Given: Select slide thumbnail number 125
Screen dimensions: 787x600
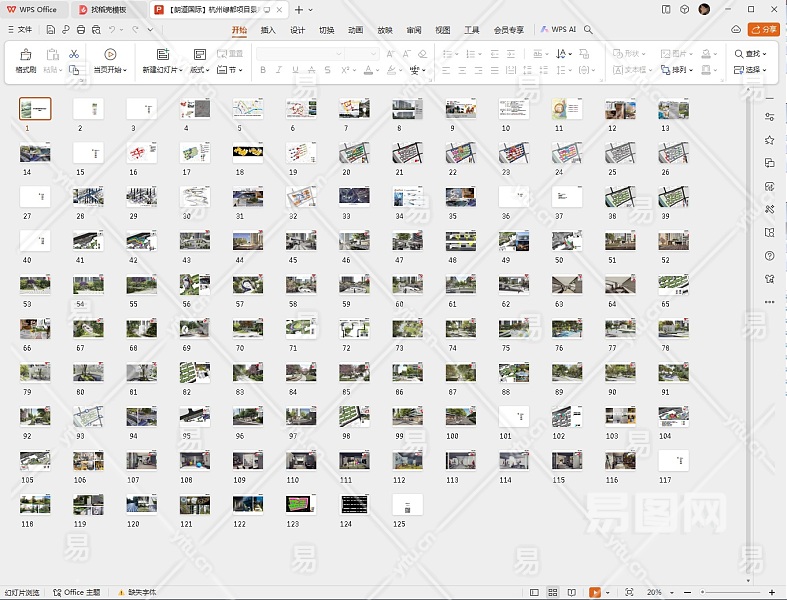Looking at the screenshot, I should pos(407,504).
